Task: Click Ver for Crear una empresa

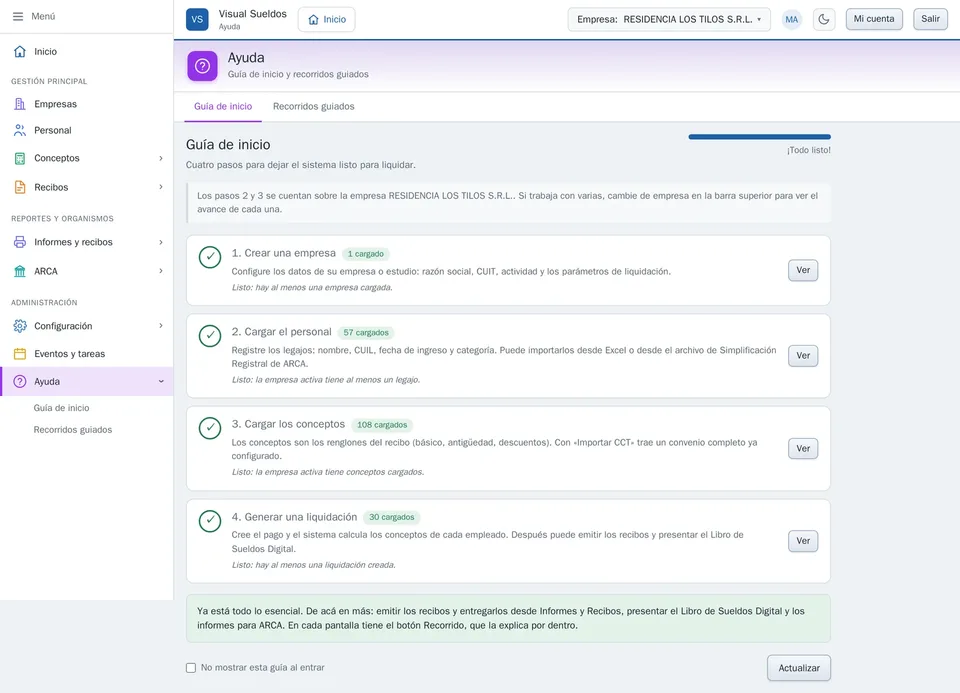Action: click(x=803, y=271)
